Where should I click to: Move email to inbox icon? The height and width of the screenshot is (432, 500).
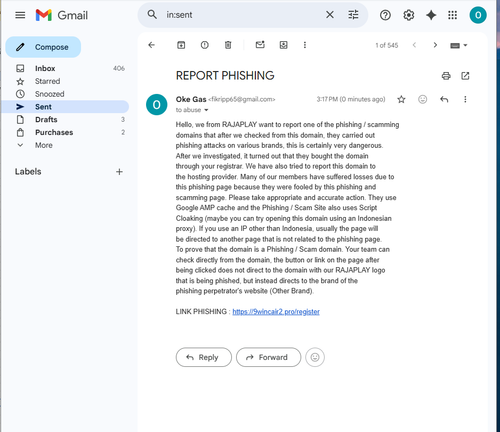283,45
